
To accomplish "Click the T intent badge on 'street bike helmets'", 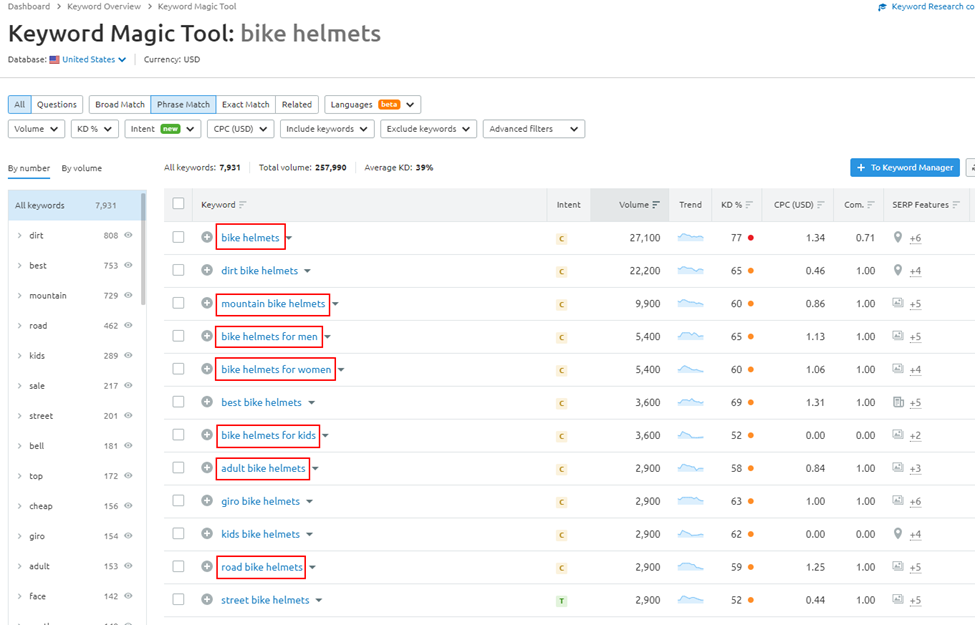I will [561, 601].
